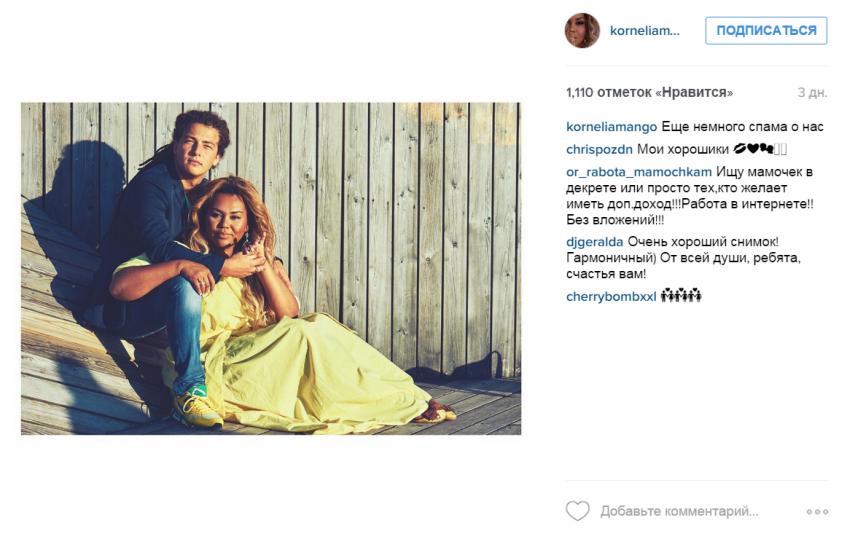Image resolution: width=847 pixels, height=539 pixels.
Task: Click the heart like icon
Action: pyautogui.click(x=577, y=510)
